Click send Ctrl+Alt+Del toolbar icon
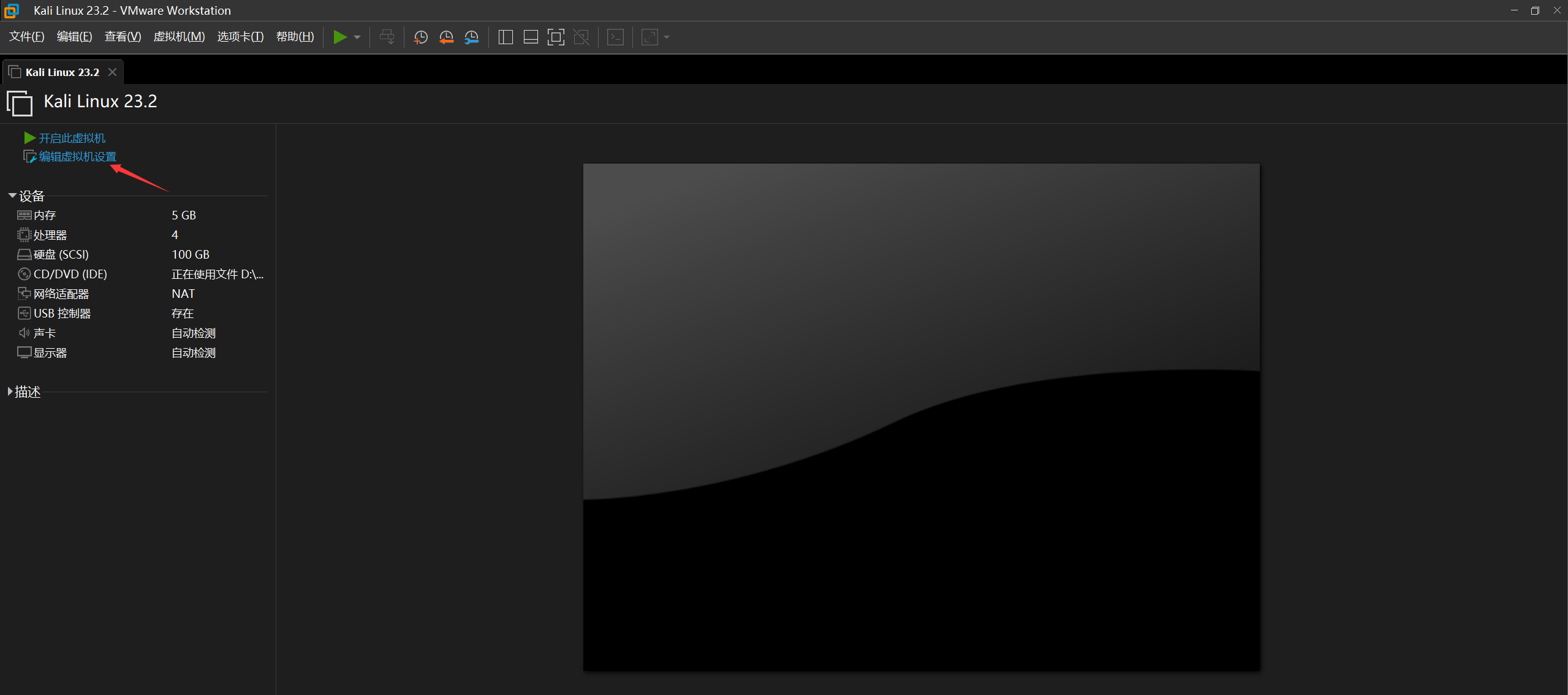 point(387,37)
